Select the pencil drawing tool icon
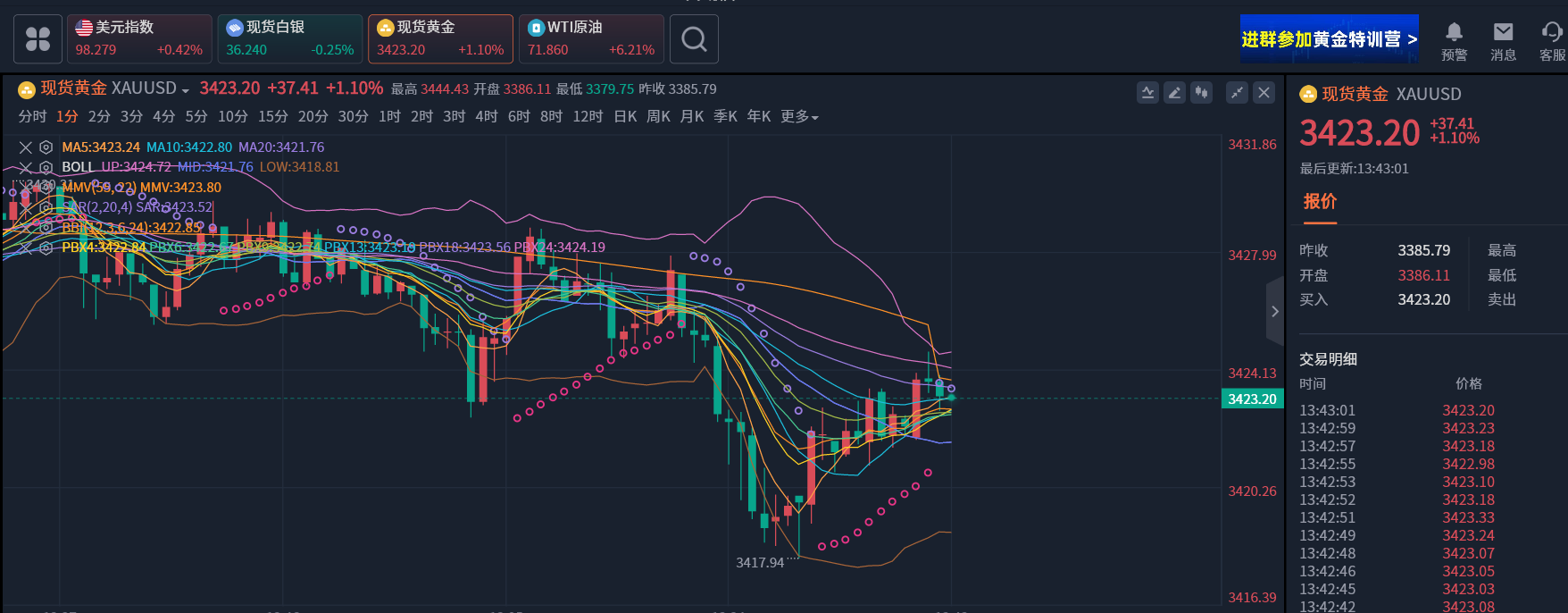 (x=1175, y=92)
